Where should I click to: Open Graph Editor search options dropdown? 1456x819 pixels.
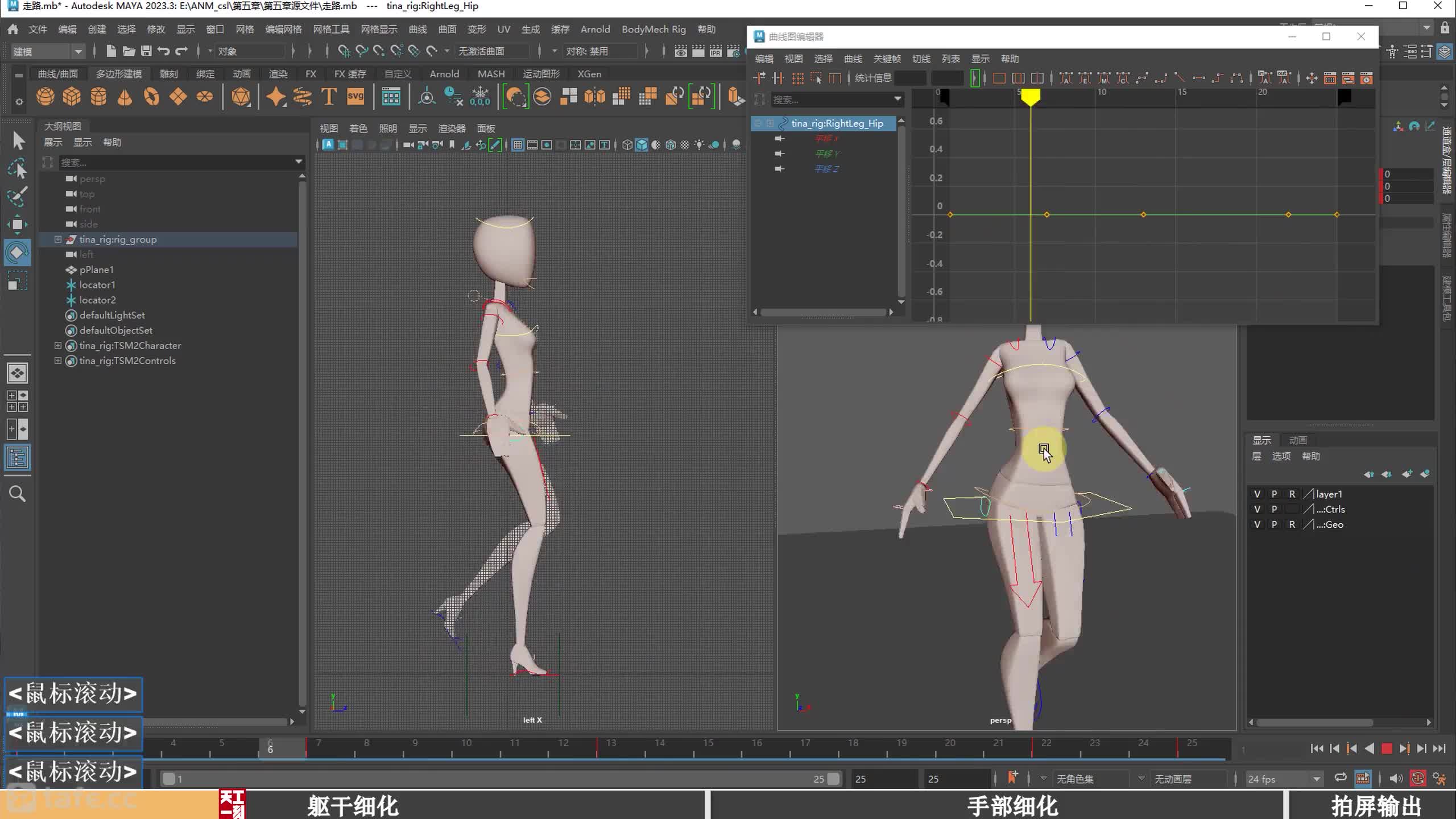pyautogui.click(x=897, y=99)
